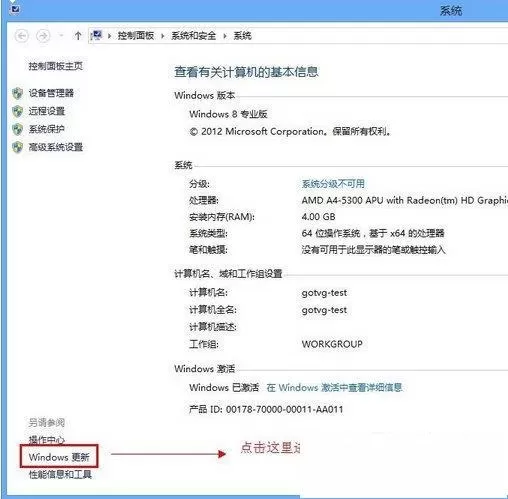Click the Forward navigation arrow
Image resolution: width=508 pixels, height=499 pixels.
click(x=43, y=36)
